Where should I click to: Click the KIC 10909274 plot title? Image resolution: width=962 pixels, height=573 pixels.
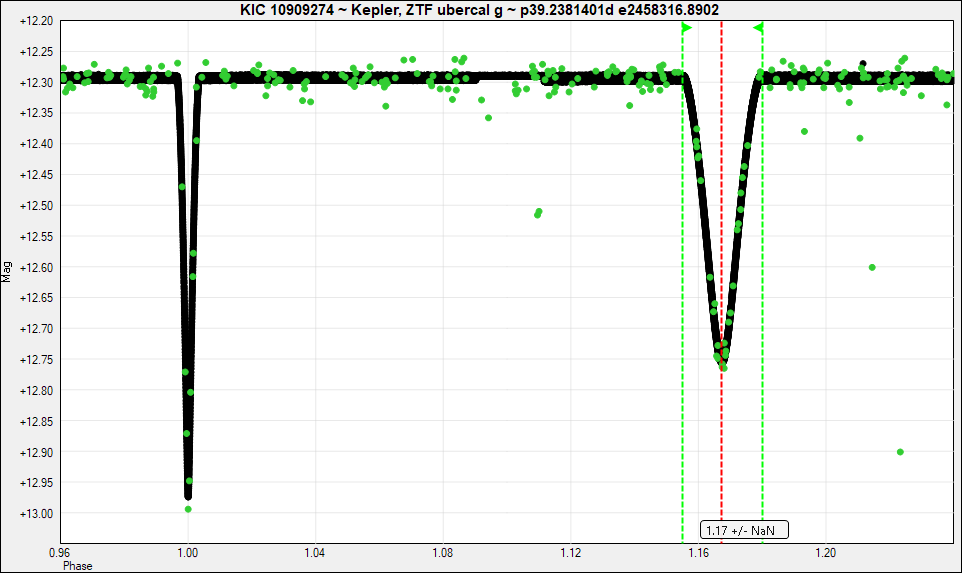480,9
